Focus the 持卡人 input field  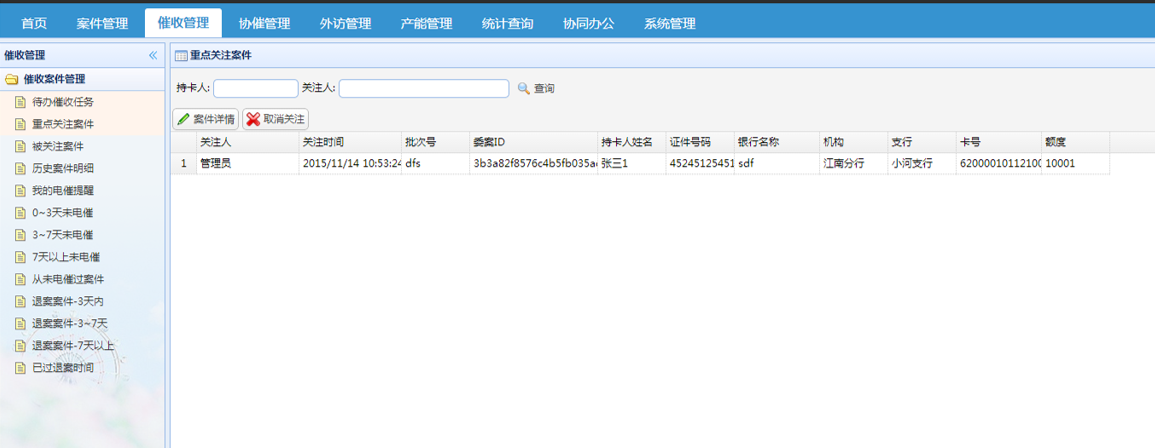click(x=255, y=89)
